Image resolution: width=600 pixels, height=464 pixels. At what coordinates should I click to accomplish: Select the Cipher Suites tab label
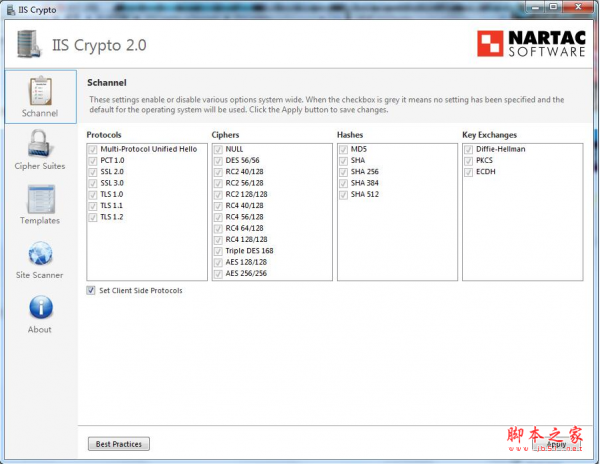click(40, 166)
